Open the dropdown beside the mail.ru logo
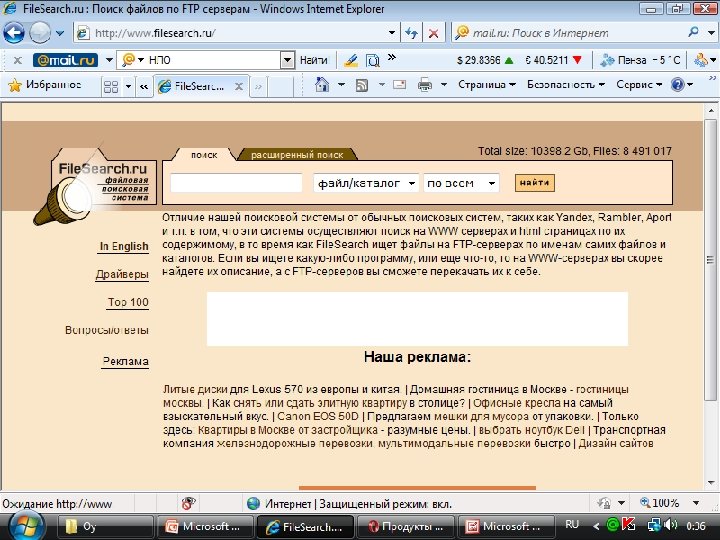This screenshot has width=720, height=540. coord(109,60)
